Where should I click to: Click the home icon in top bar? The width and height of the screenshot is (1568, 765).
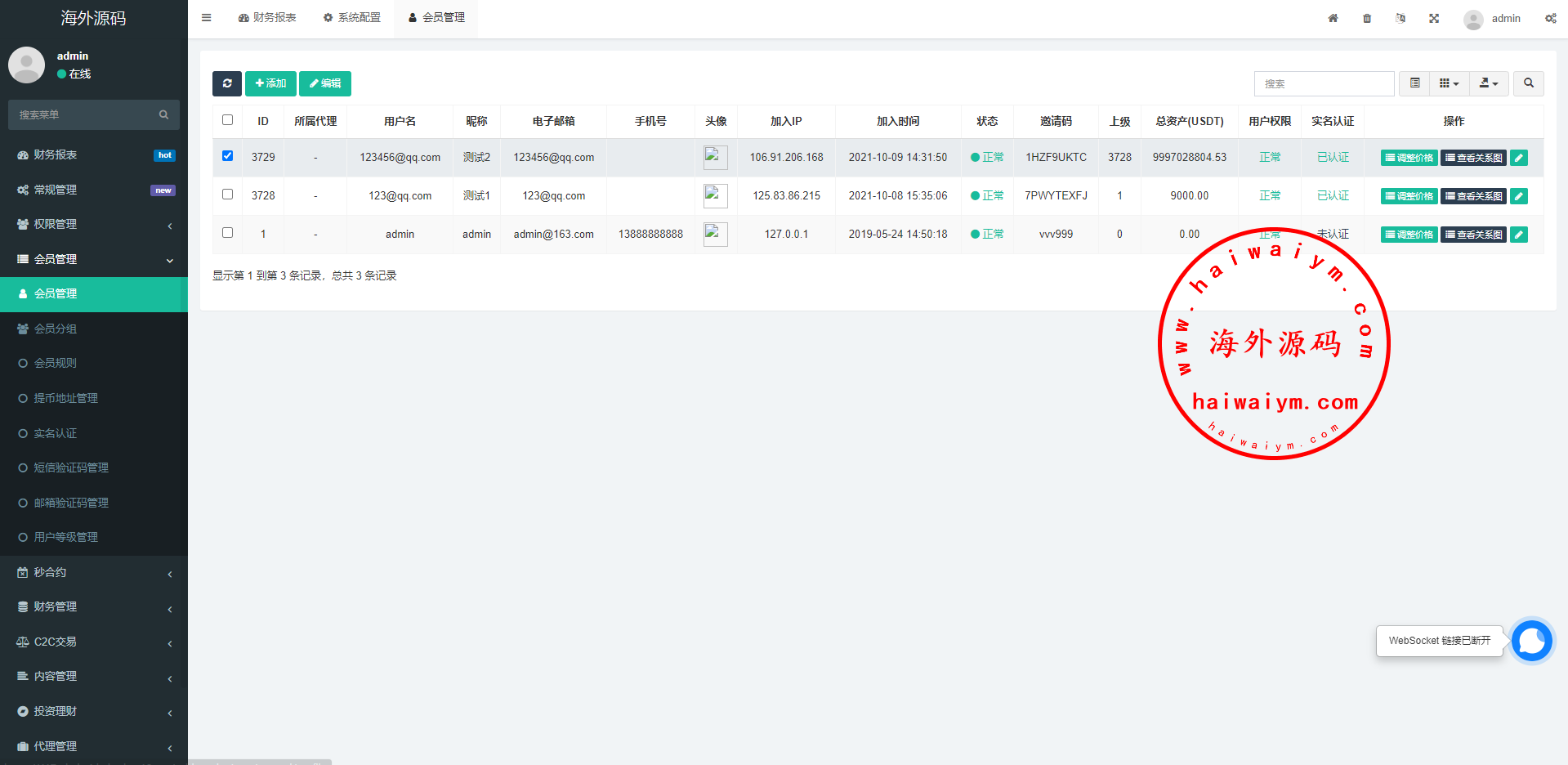click(x=1333, y=18)
